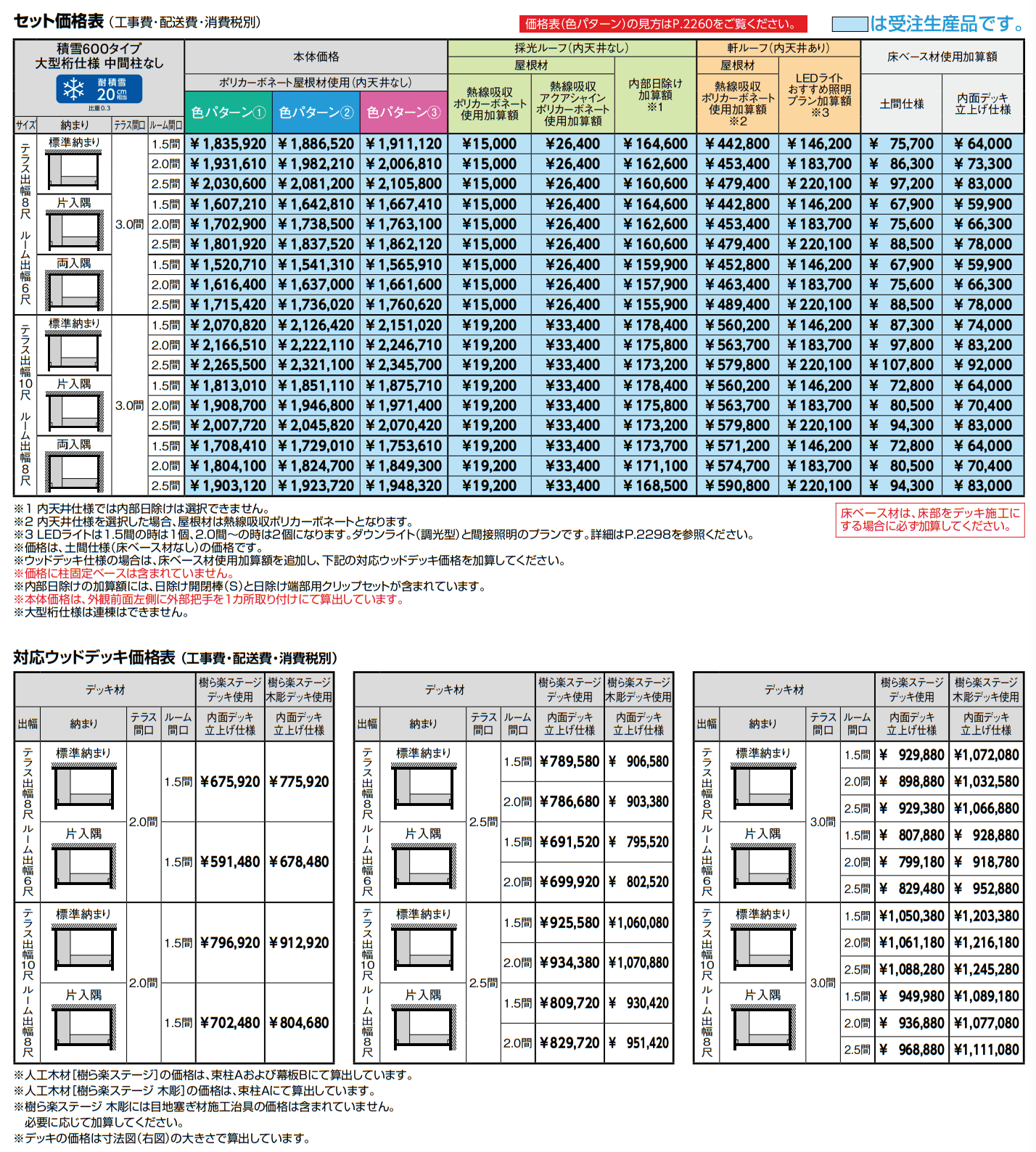This screenshot has width=1036, height=1152.
Task: Click the deck price ¥699,920
Action: pyautogui.click(x=570, y=882)
